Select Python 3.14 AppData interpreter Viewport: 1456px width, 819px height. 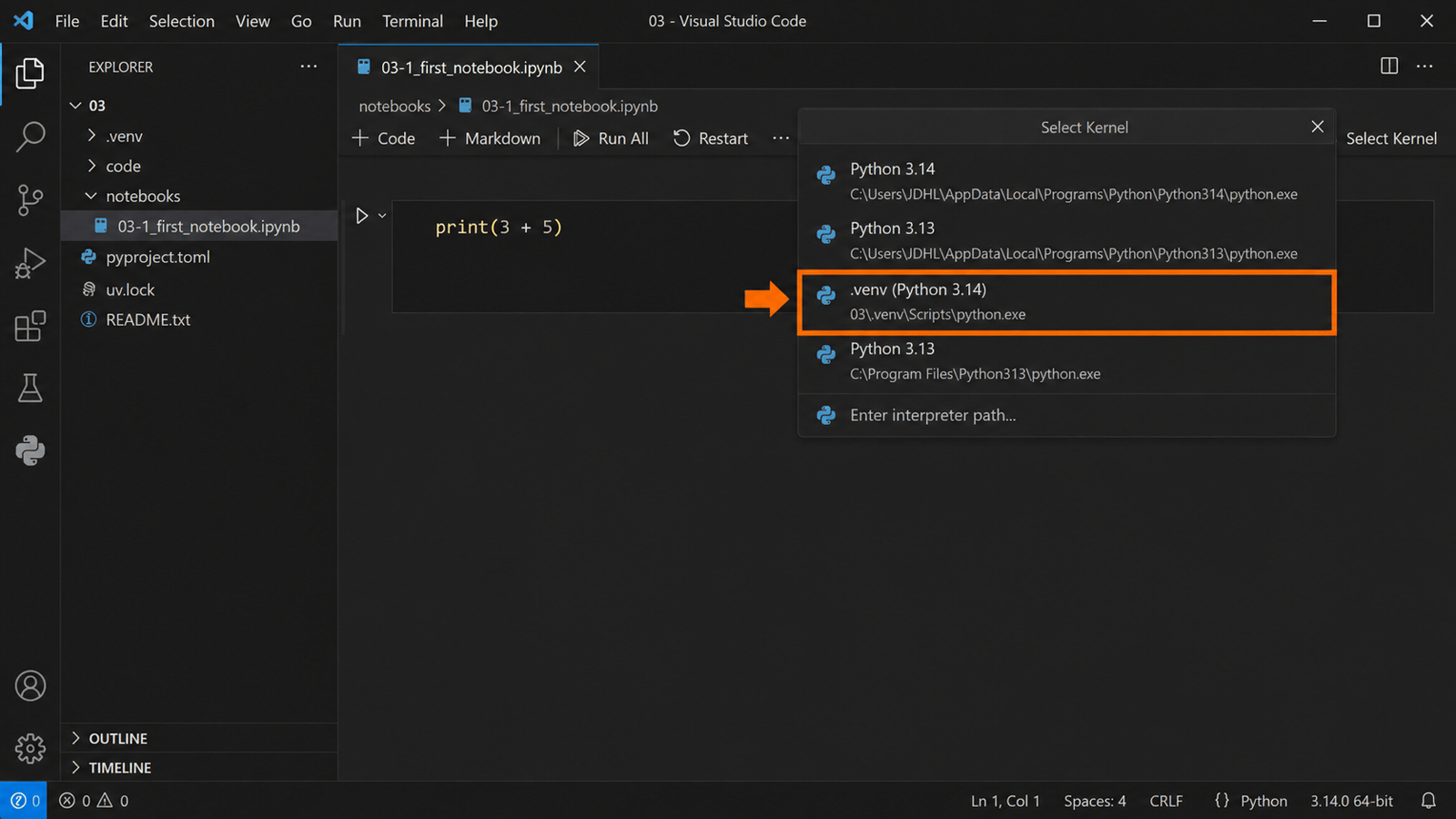click(x=1067, y=181)
